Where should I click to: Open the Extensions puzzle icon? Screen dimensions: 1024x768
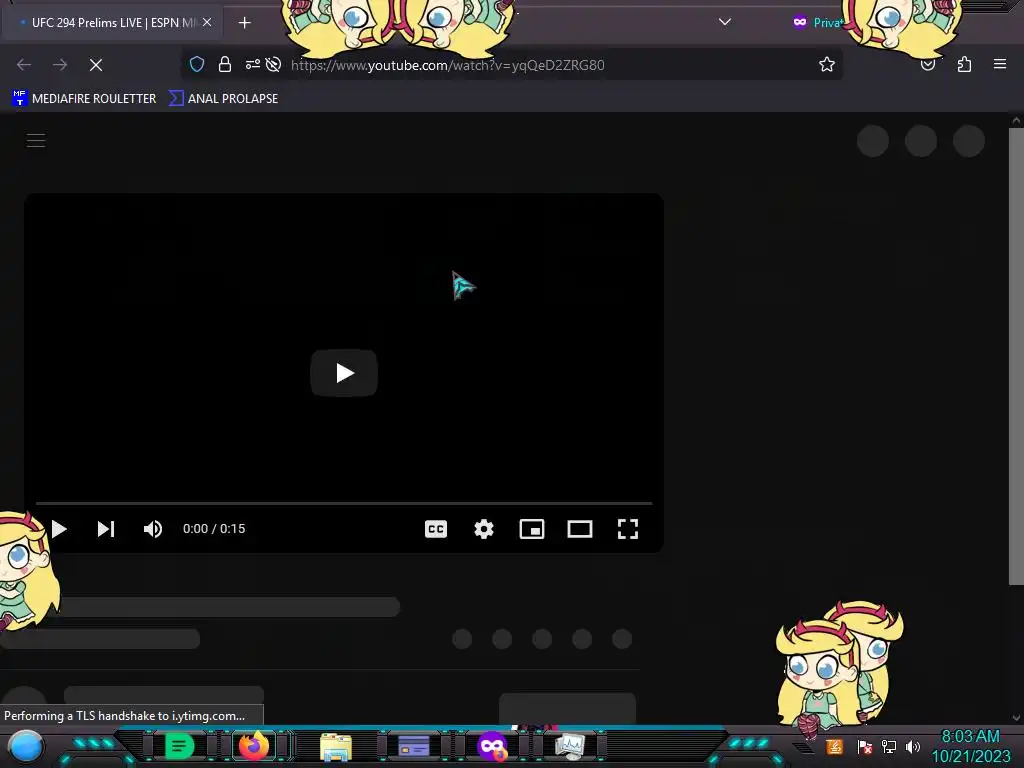click(964, 64)
